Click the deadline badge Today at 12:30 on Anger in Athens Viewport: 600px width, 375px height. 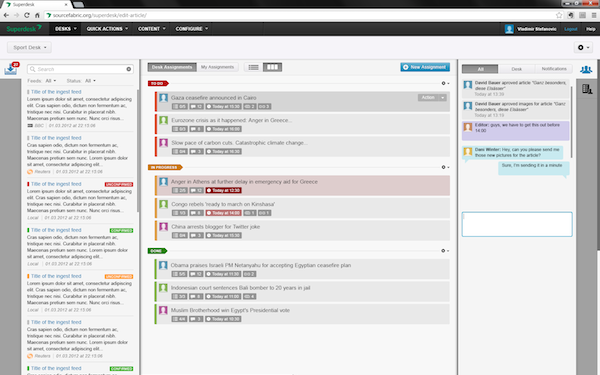point(223,190)
